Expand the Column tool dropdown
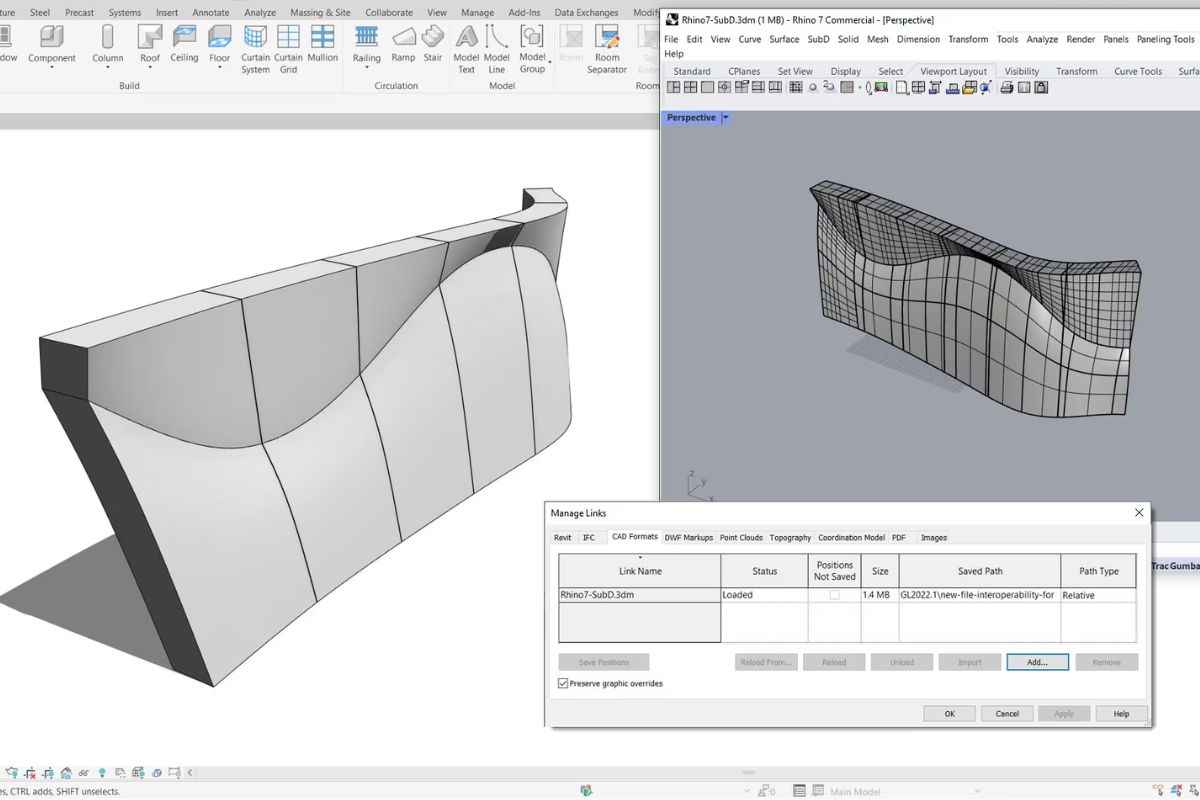 point(108,68)
